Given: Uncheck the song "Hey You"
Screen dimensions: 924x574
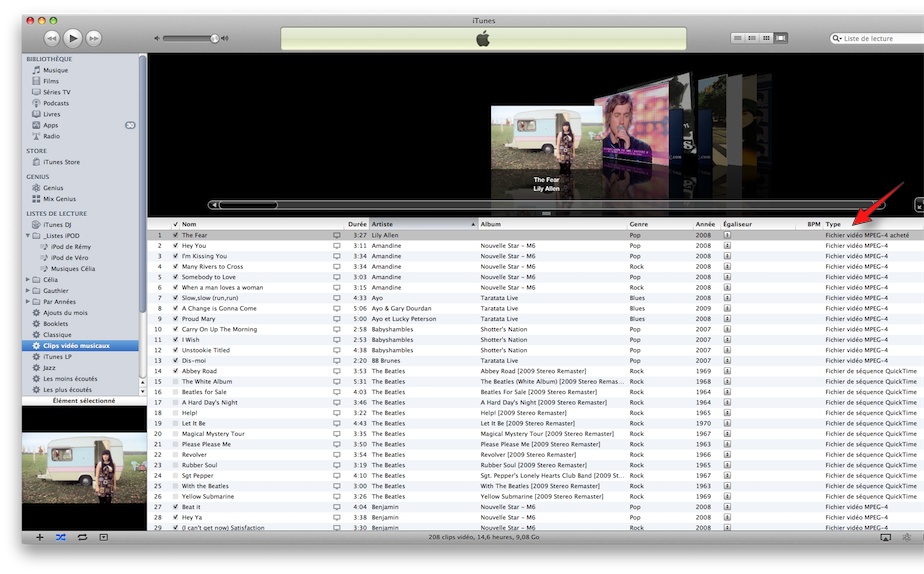Looking at the screenshot, I should 176,246.
